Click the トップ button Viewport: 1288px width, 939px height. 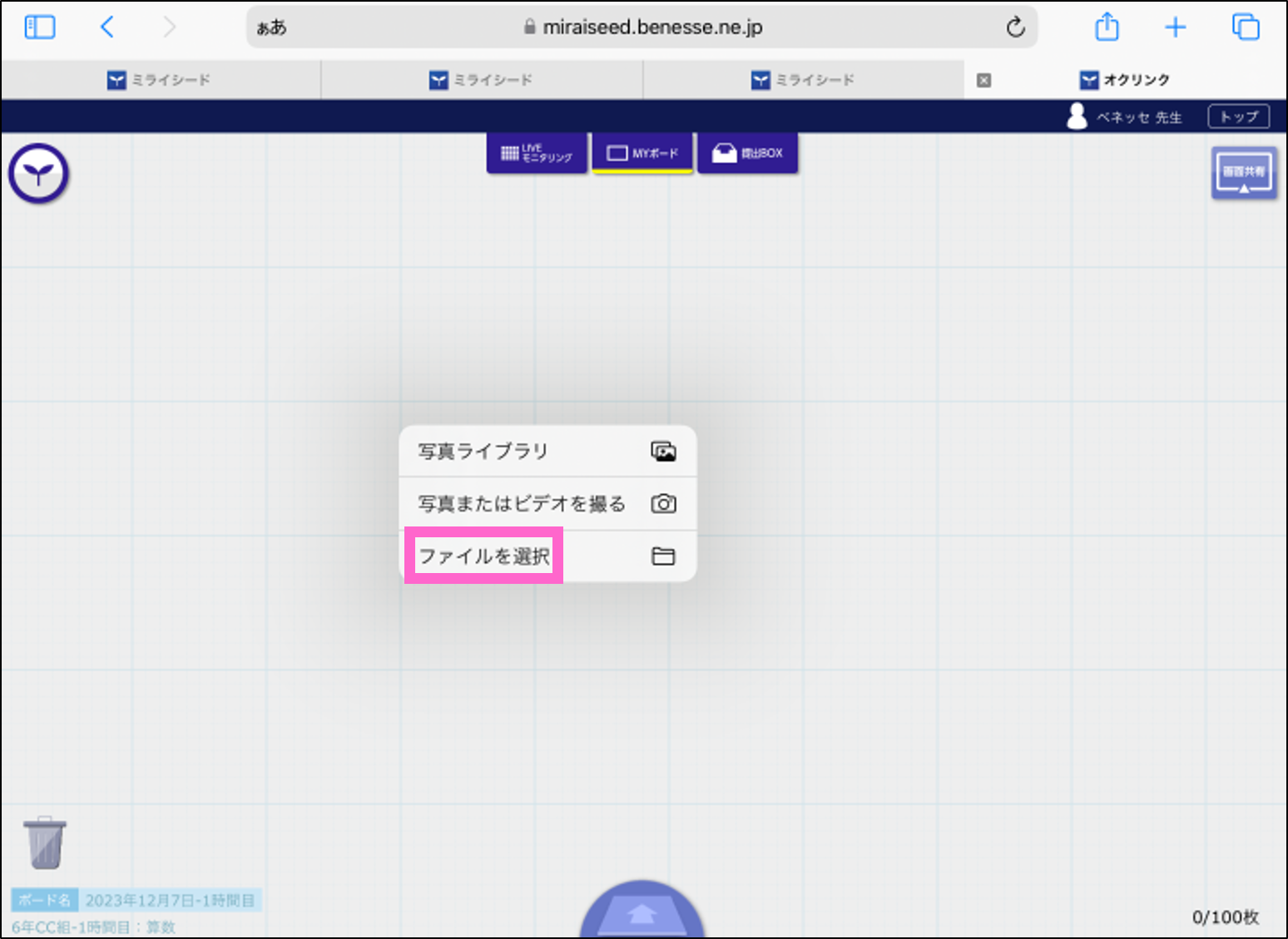[x=1239, y=116]
